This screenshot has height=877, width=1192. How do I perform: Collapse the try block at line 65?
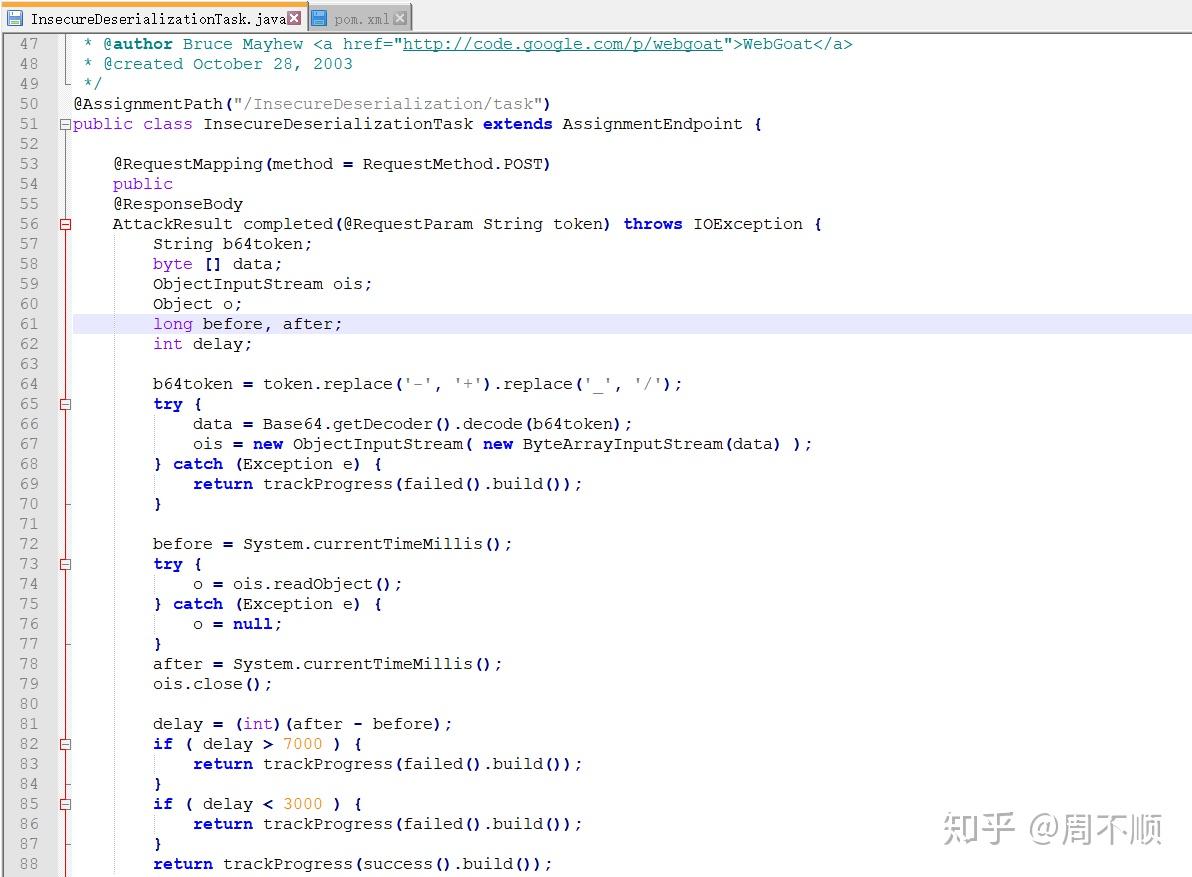pyautogui.click(x=65, y=404)
